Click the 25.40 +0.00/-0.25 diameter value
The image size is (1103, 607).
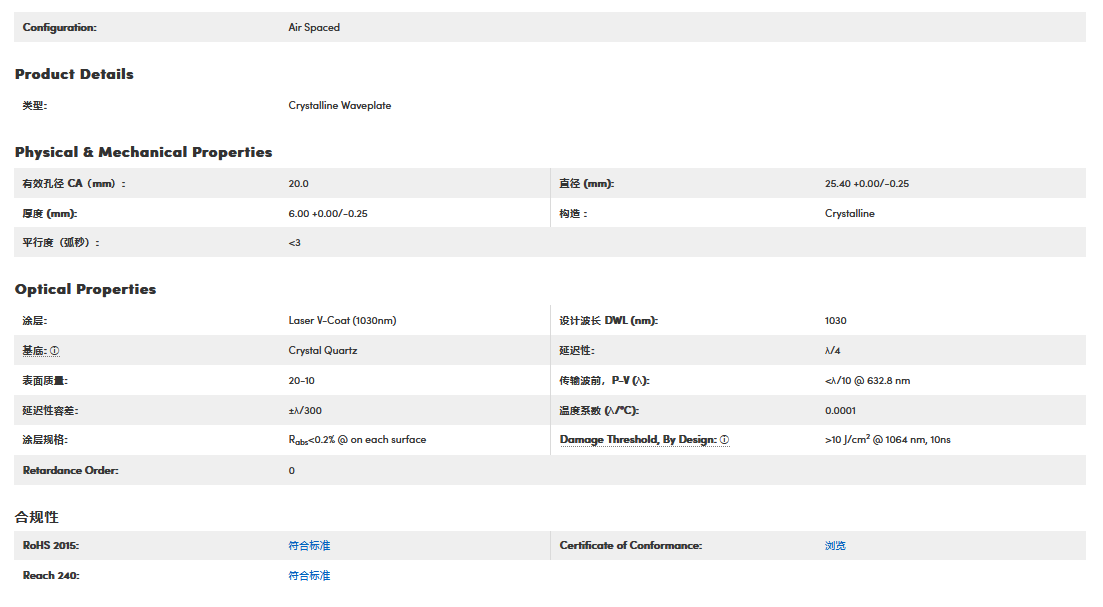pyautogui.click(x=866, y=184)
